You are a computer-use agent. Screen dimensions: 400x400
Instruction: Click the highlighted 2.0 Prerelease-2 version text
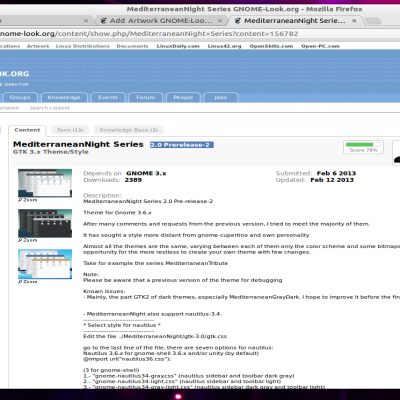[182, 145]
